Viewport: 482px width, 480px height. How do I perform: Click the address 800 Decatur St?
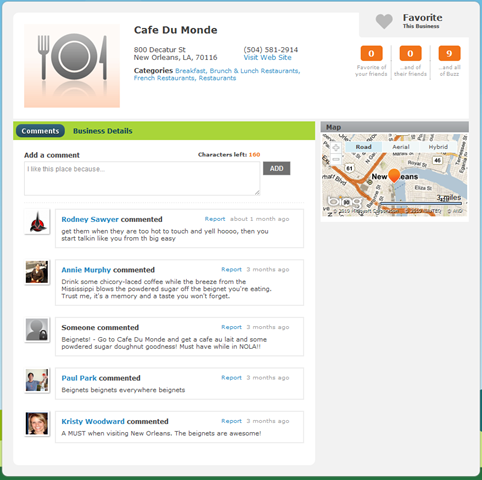click(x=159, y=50)
